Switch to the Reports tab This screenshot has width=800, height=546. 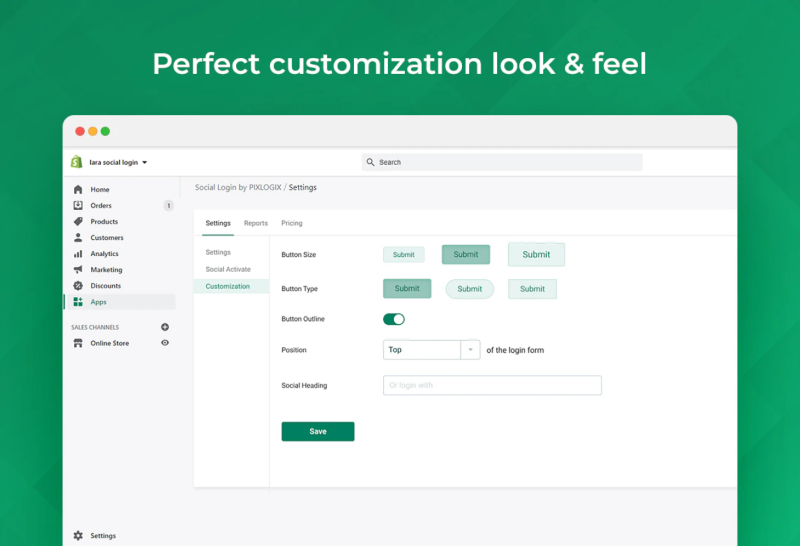coord(256,223)
